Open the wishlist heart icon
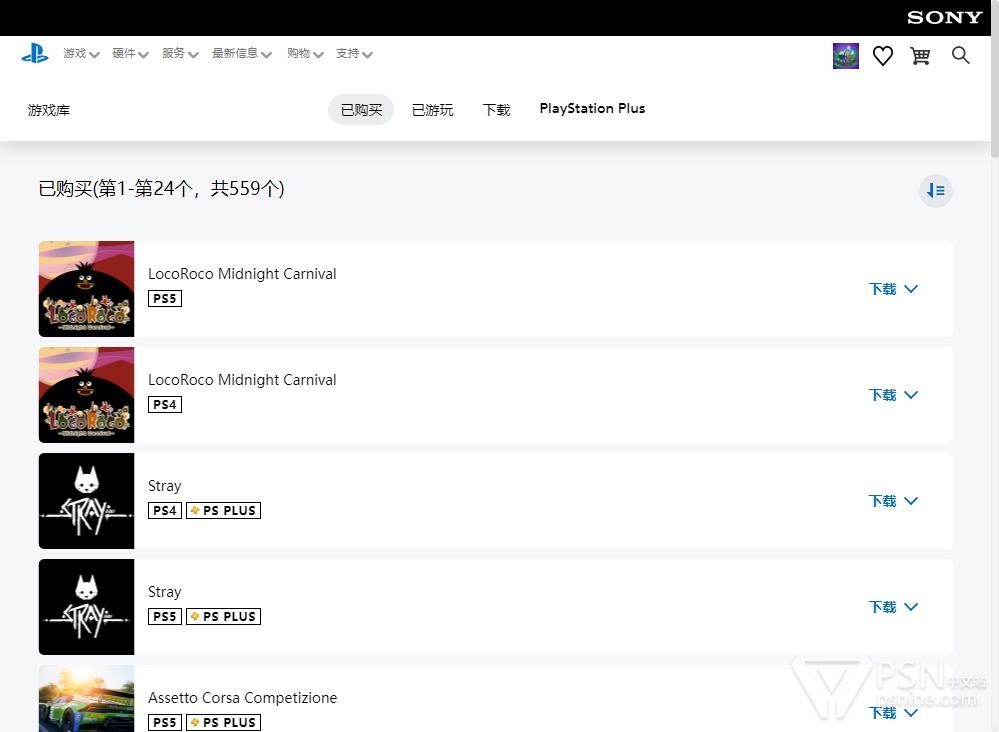This screenshot has width=999, height=732. 882,56
